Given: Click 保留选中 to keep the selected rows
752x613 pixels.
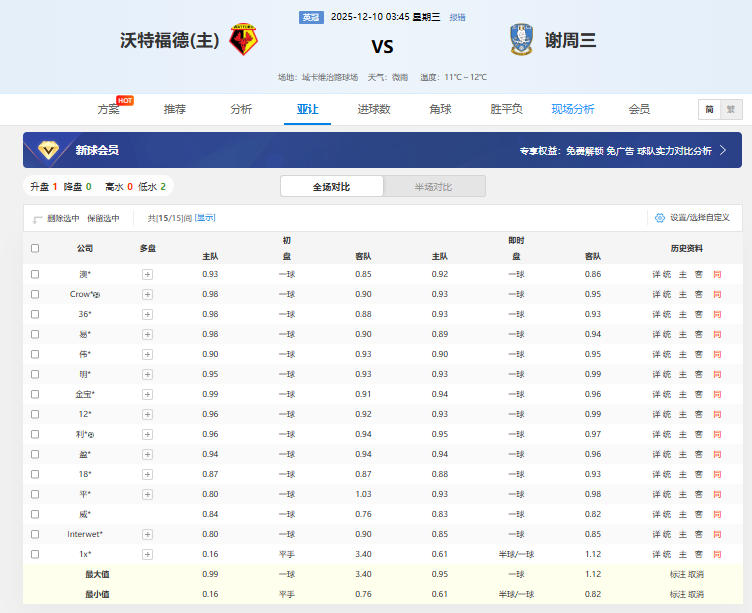Looking at the screenshot, I should click(x=103, y=218).
